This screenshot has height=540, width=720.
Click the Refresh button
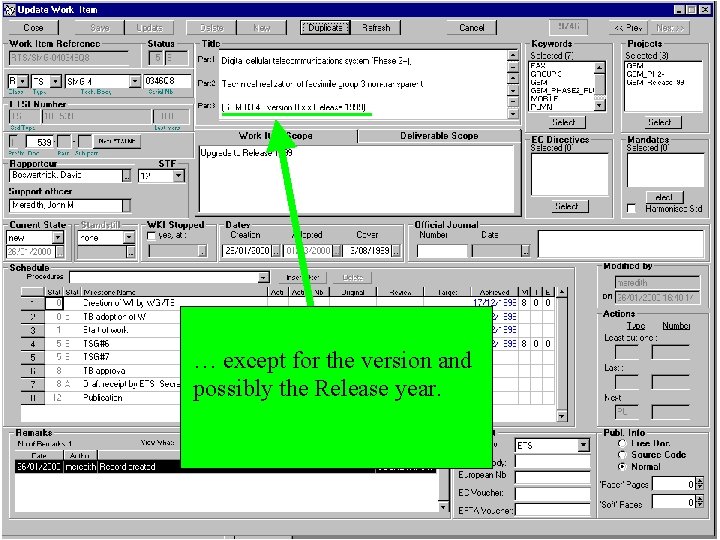tap(376, 28)
